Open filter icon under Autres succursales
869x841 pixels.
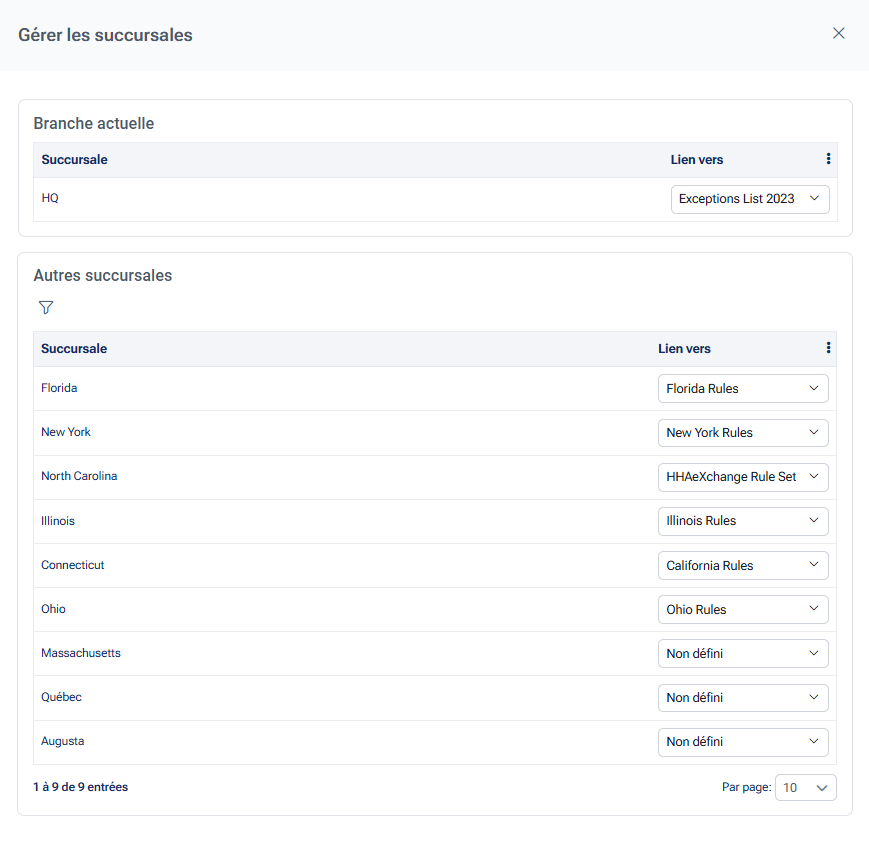coord(45,307)
